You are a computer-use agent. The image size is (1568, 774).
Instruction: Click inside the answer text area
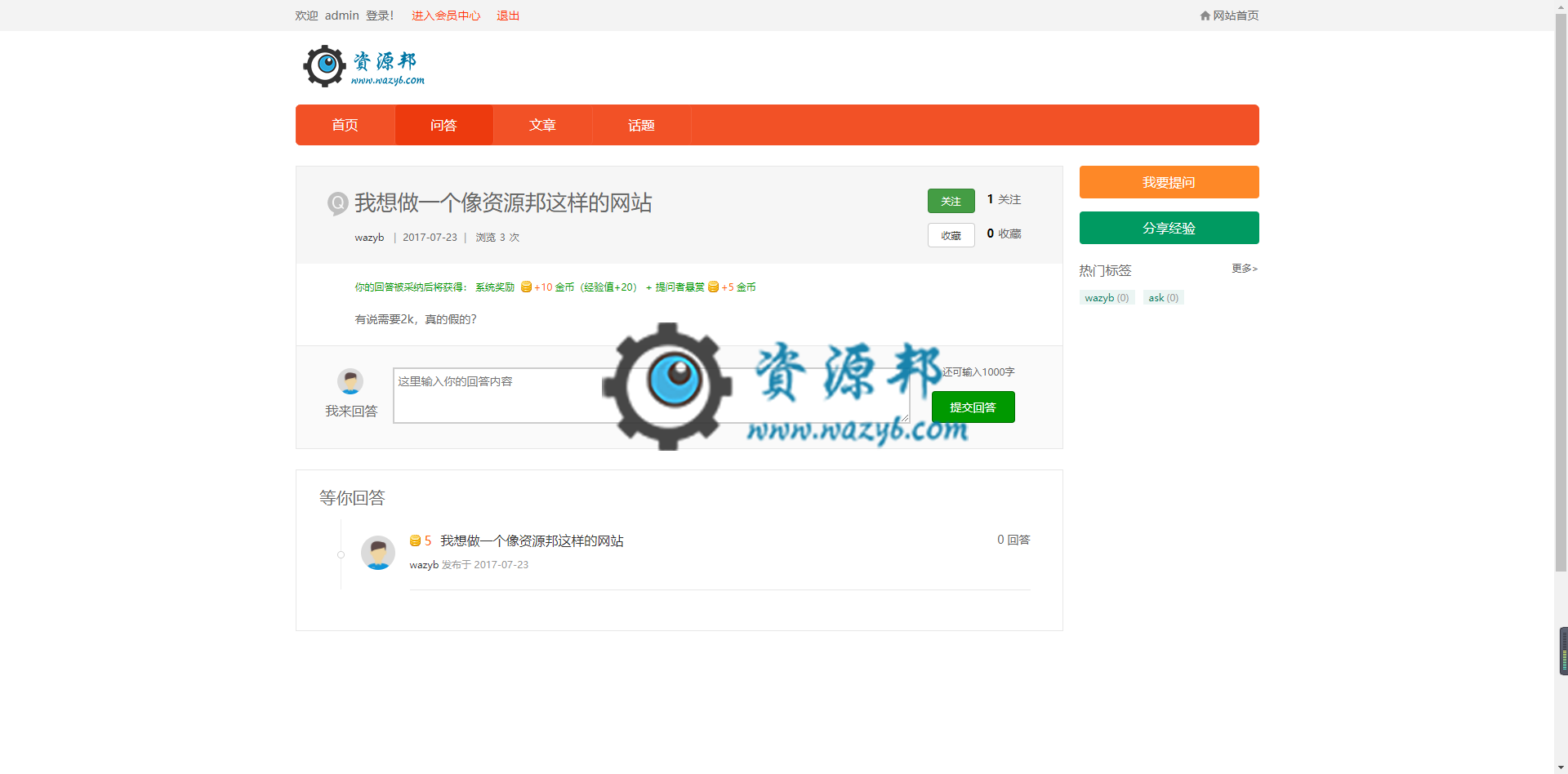click(651, 395)
